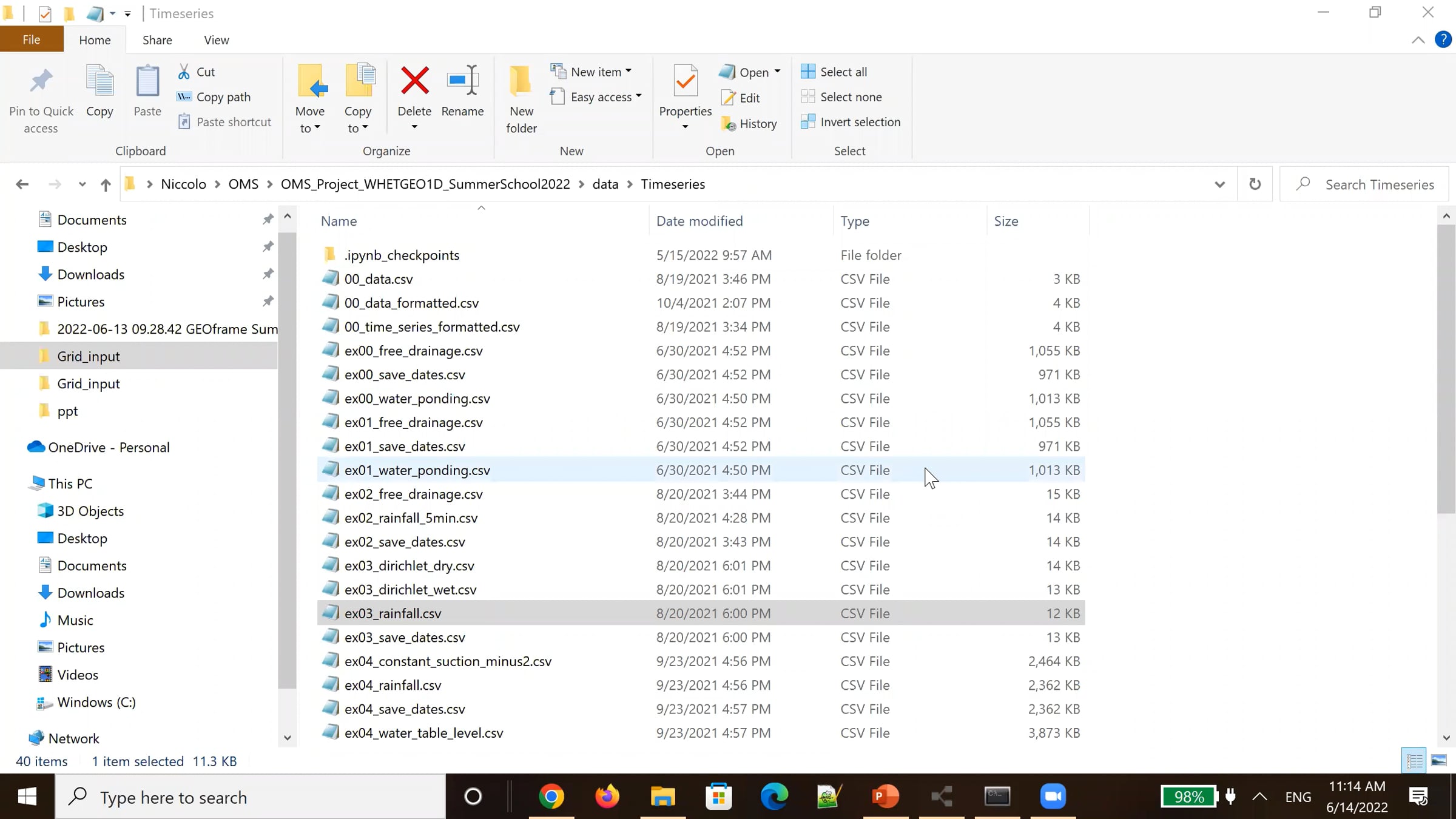Sort files by Name column

[482, 221]
